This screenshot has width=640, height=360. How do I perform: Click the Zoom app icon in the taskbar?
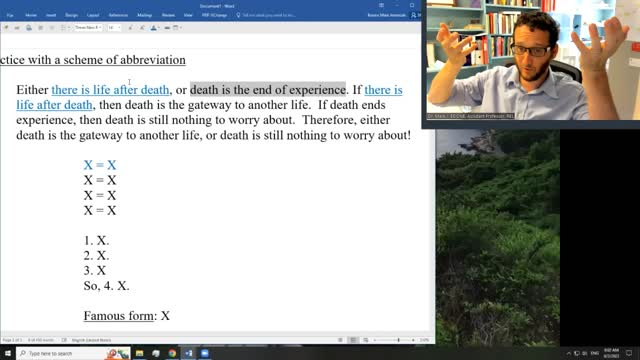click(205, 353)
